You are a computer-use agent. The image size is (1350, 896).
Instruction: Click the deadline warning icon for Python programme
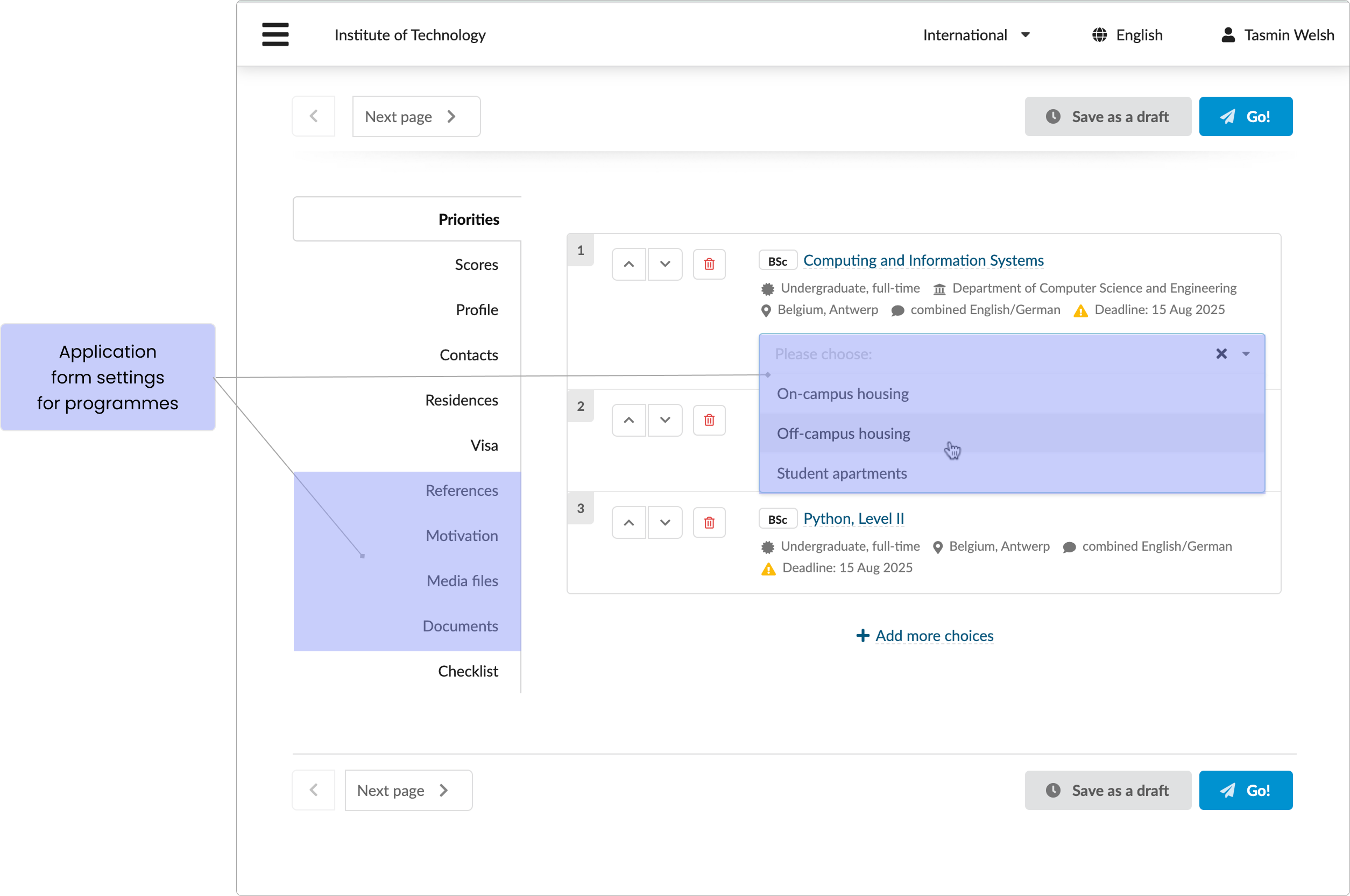[x=768, y=568]
